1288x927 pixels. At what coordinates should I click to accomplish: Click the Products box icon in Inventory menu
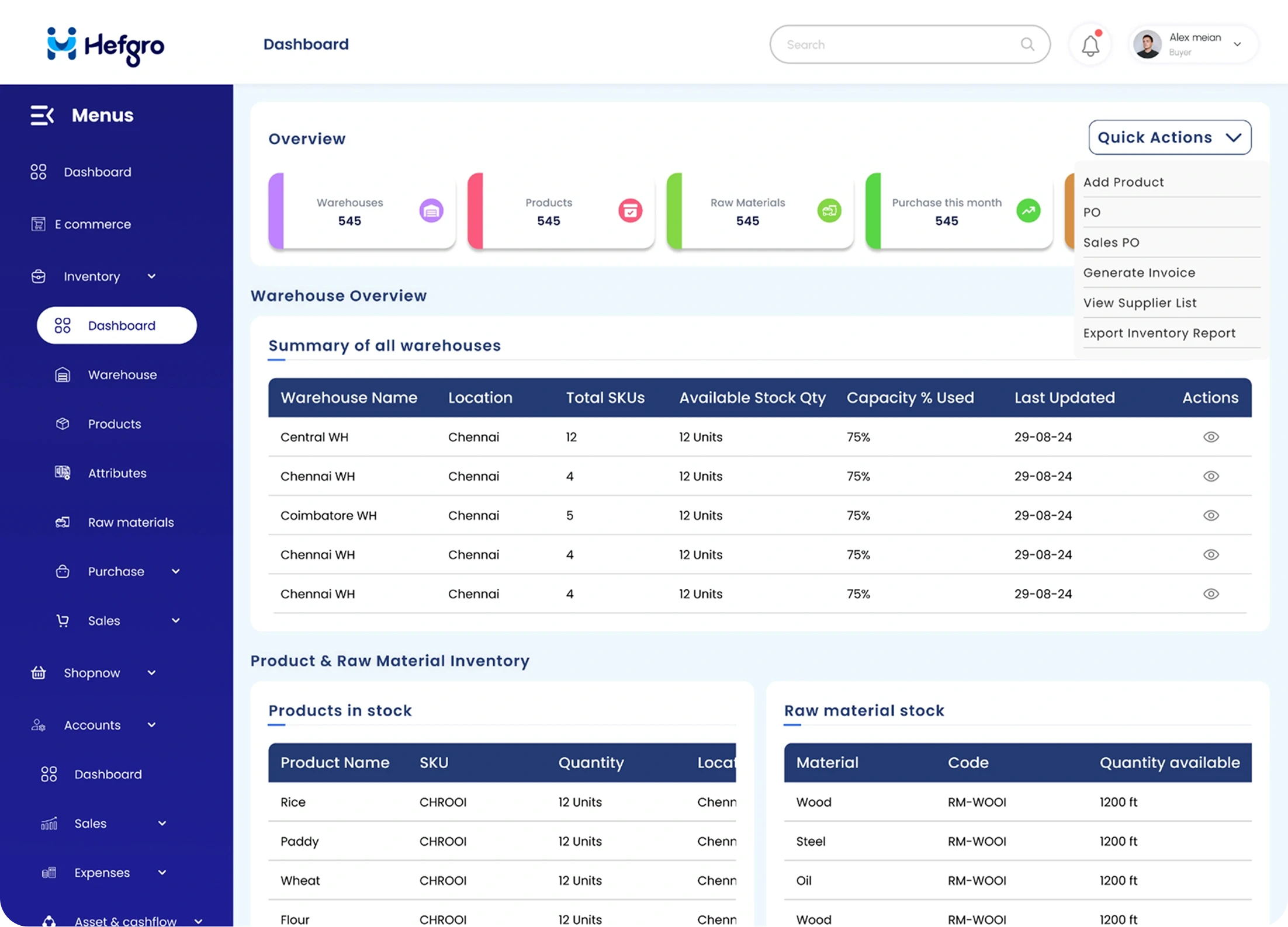(63, 424)
